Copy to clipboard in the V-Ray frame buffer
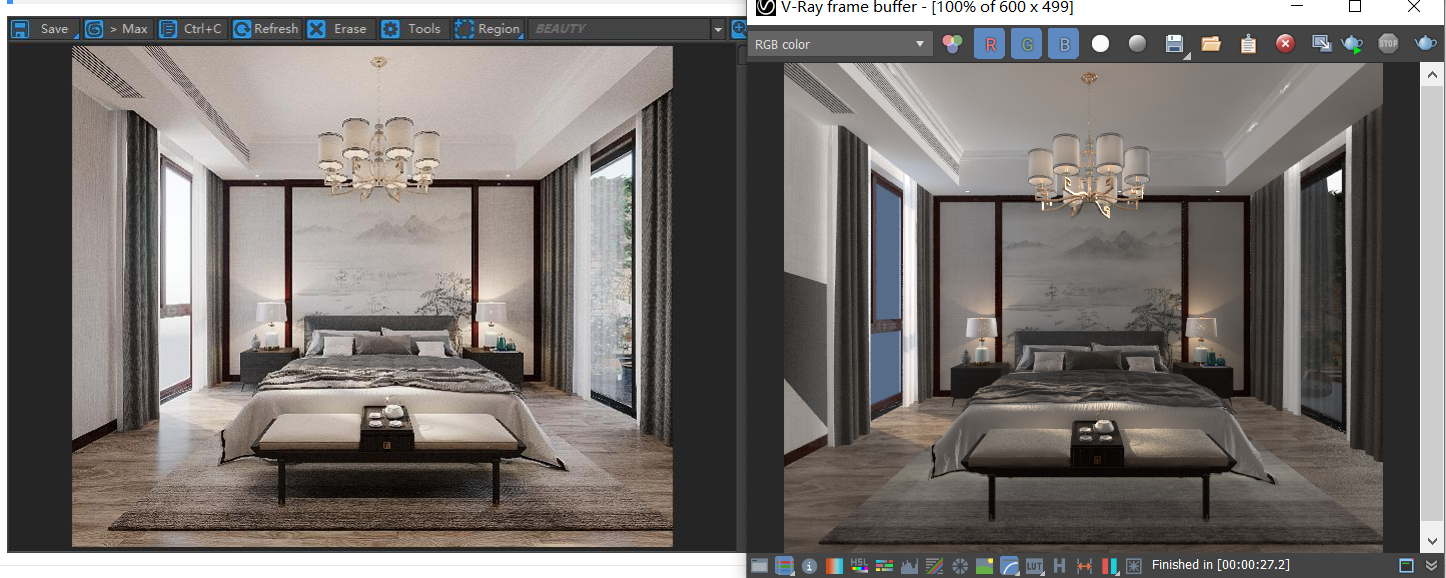 tap(1248, 44)
